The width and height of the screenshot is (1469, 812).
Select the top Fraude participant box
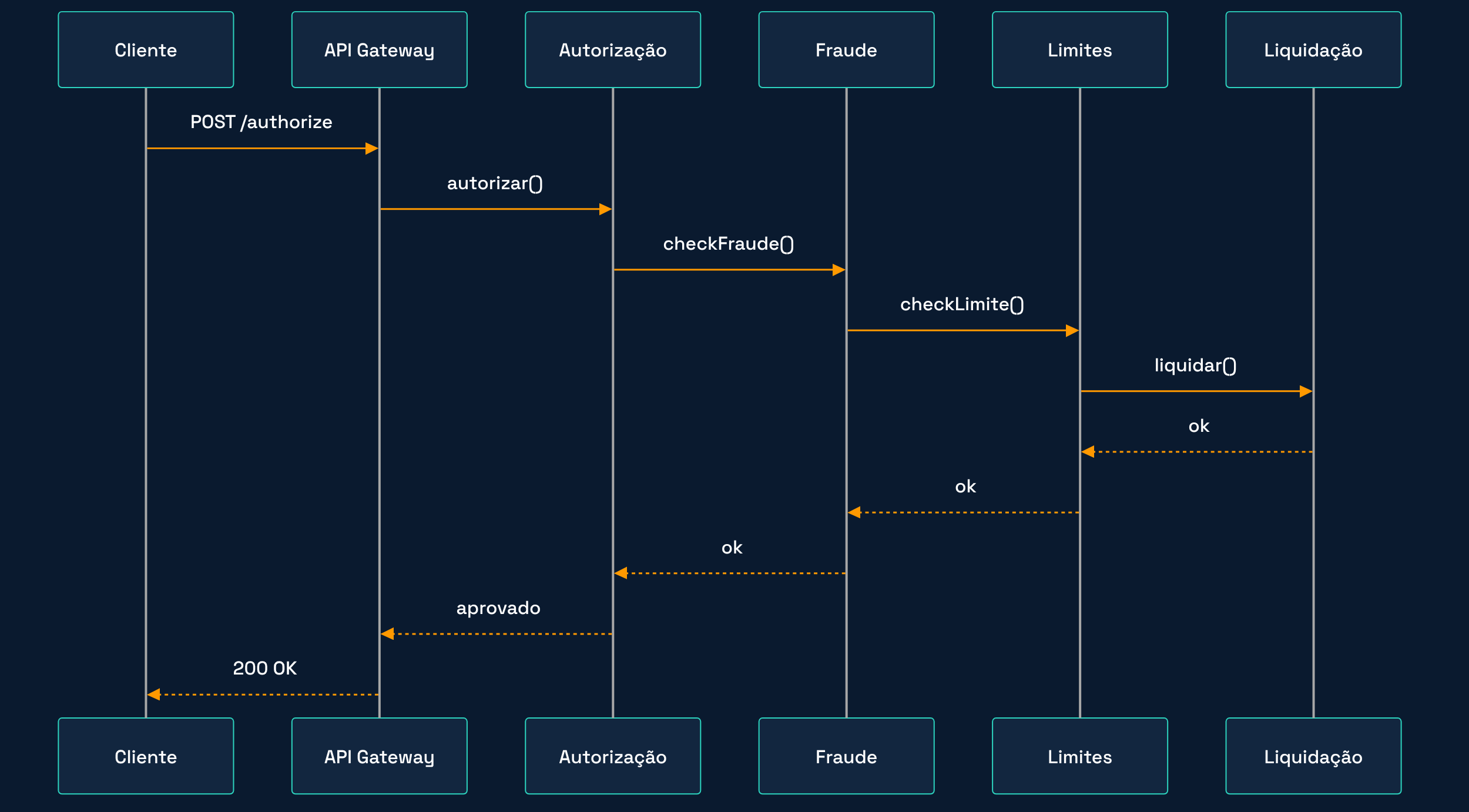pyautogui.click(x=846, y=50)
